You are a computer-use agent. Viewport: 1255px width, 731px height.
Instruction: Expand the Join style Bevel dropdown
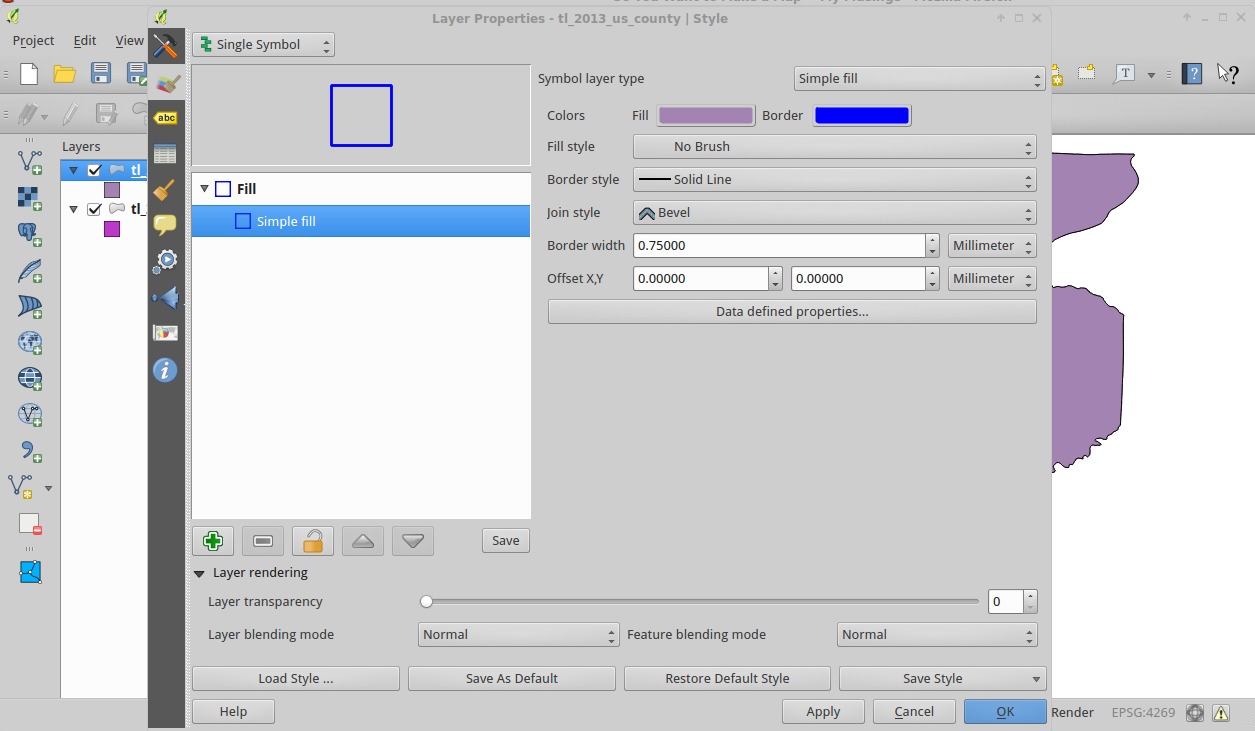click(x=834, y=213)
